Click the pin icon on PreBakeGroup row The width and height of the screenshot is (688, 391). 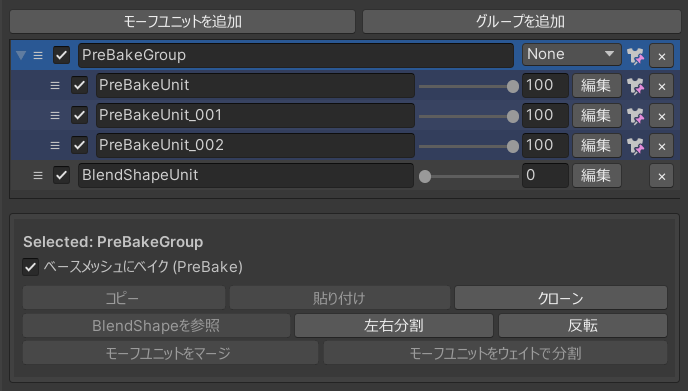635,56
